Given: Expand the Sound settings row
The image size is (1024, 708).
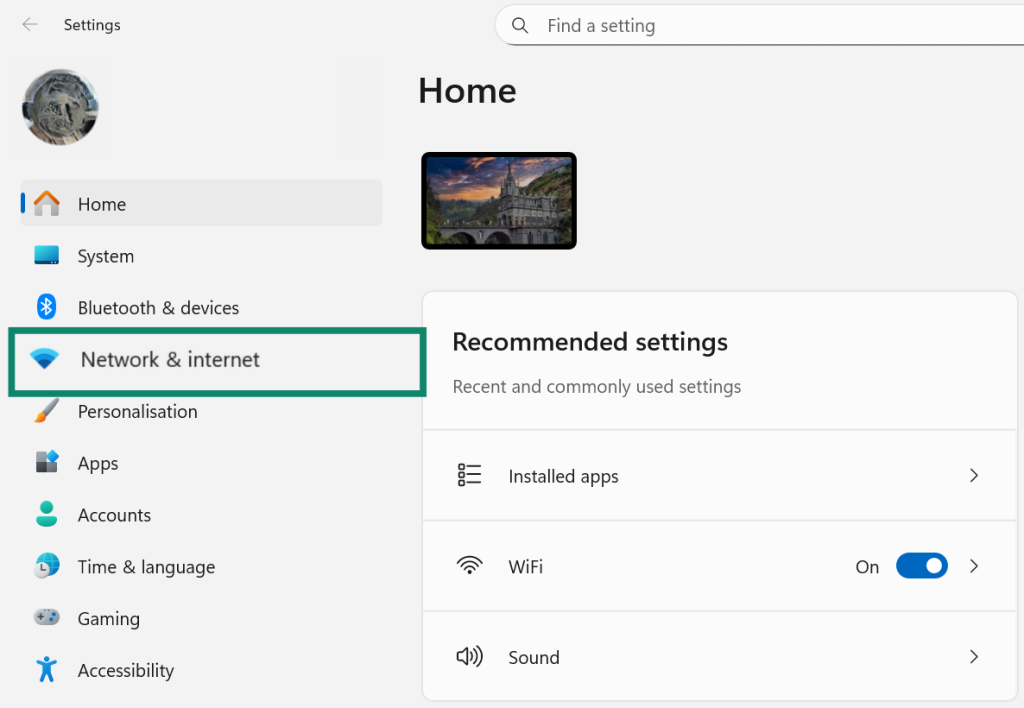Looking at the screenshot, I should (973, 657).
